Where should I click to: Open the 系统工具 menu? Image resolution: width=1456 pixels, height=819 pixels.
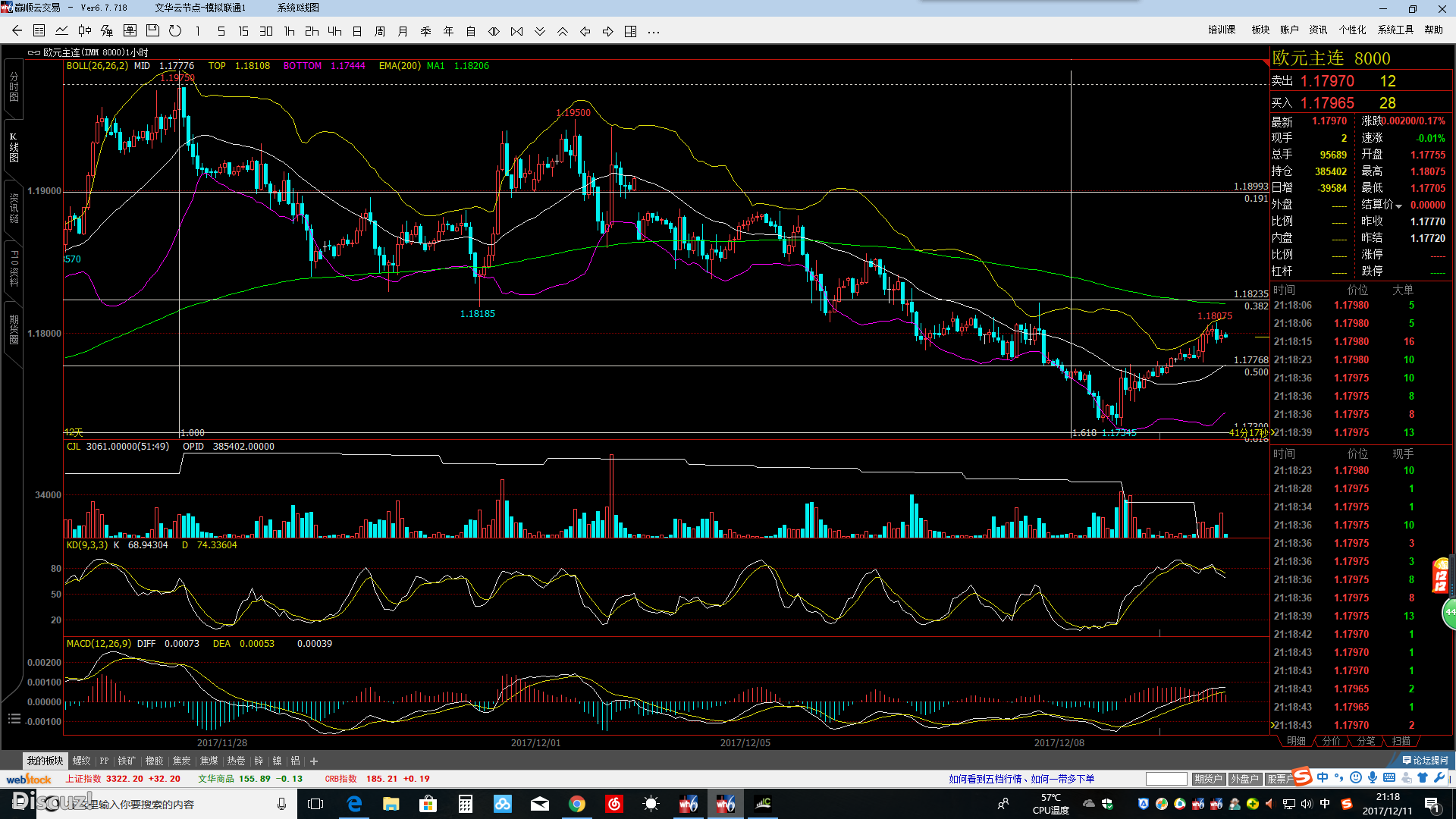tap(1395, 30)
